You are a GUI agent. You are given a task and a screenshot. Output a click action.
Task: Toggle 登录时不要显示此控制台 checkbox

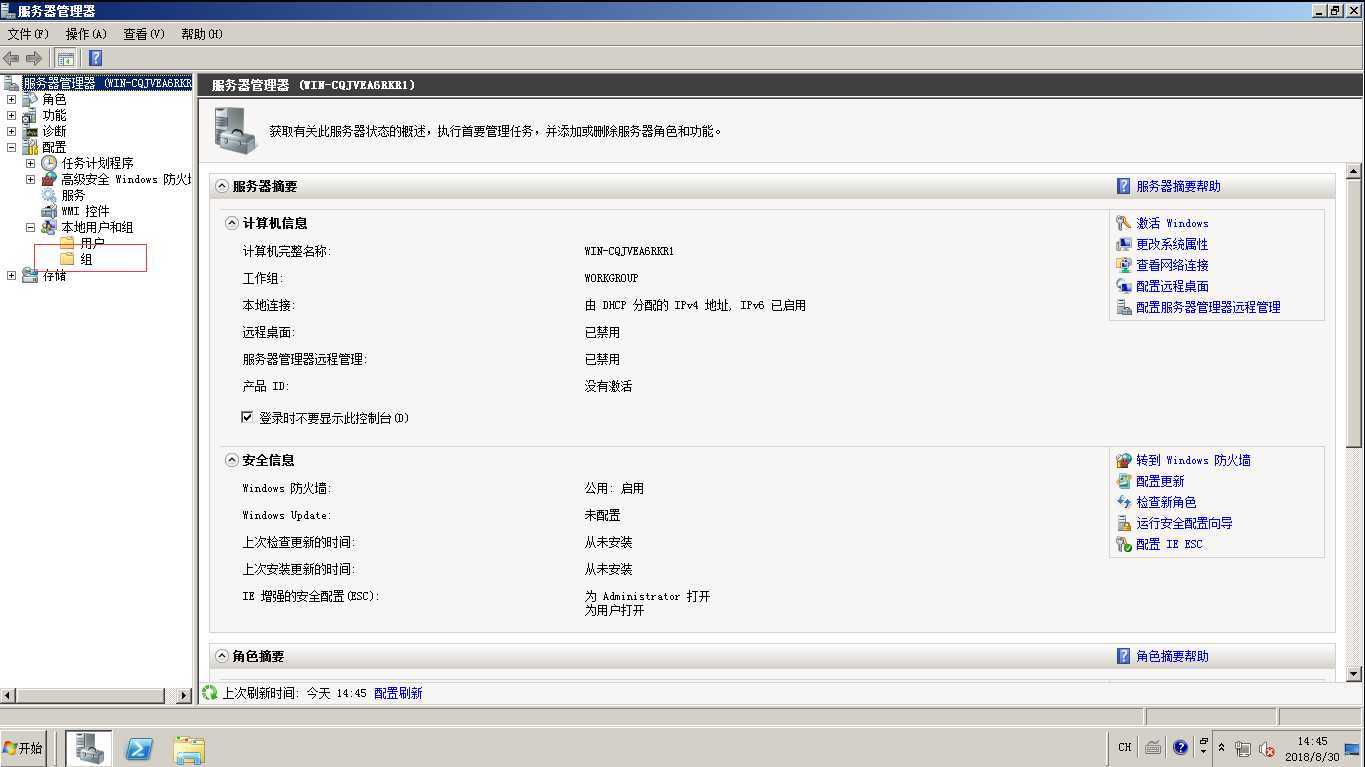coord(247,417)
